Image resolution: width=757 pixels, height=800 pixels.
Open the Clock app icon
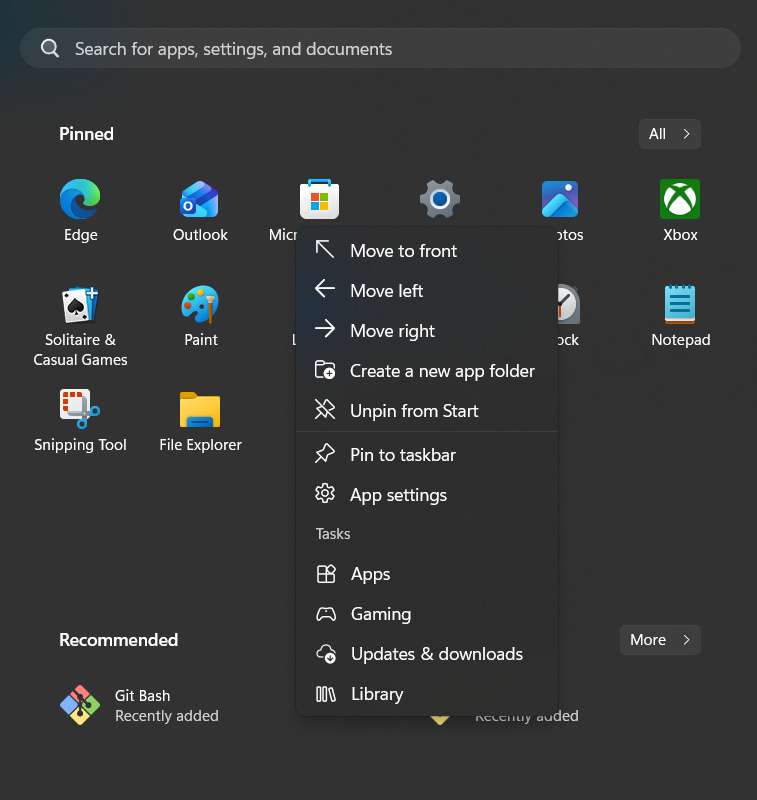569,305
